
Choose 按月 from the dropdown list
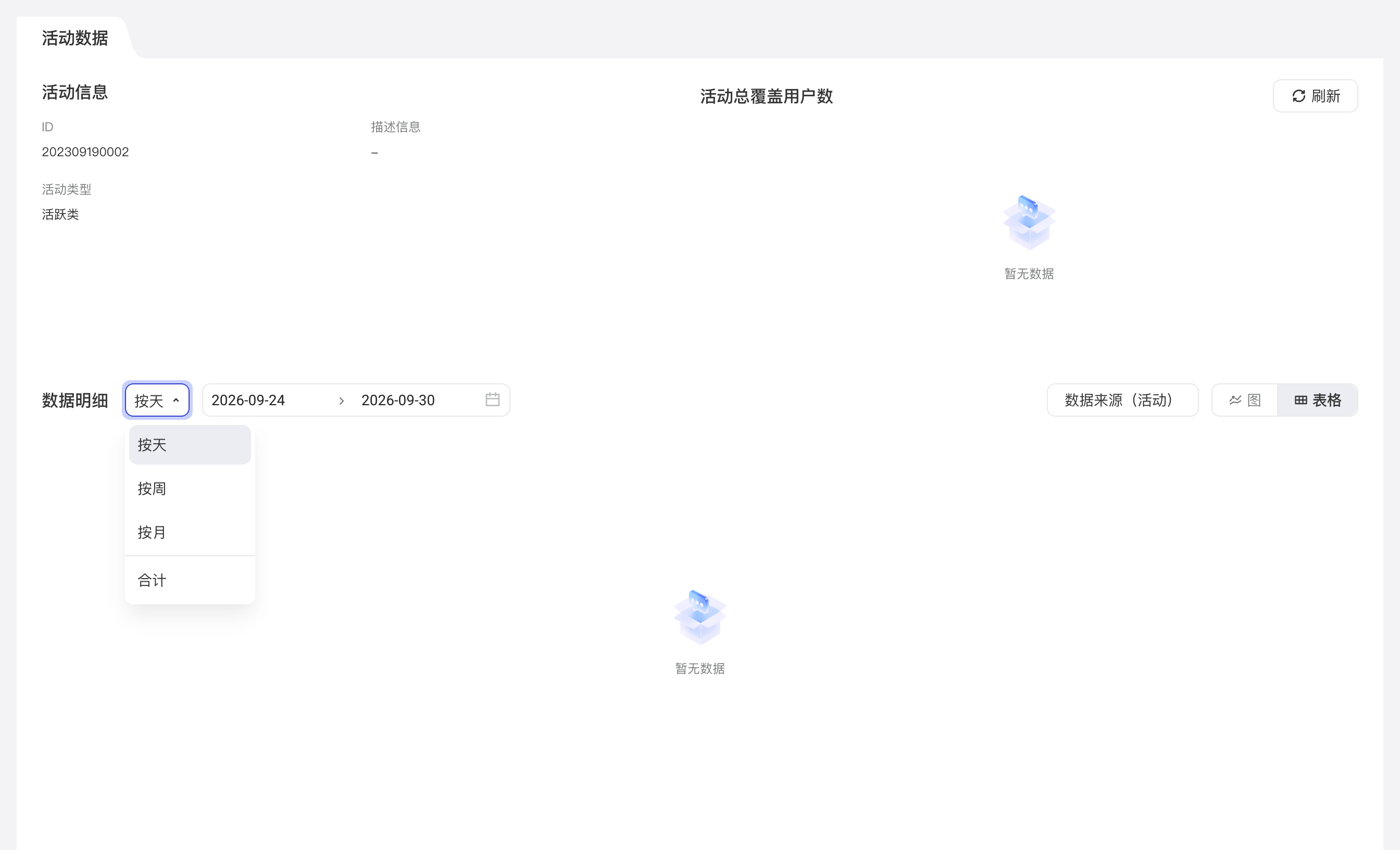[x=190, y=532]
